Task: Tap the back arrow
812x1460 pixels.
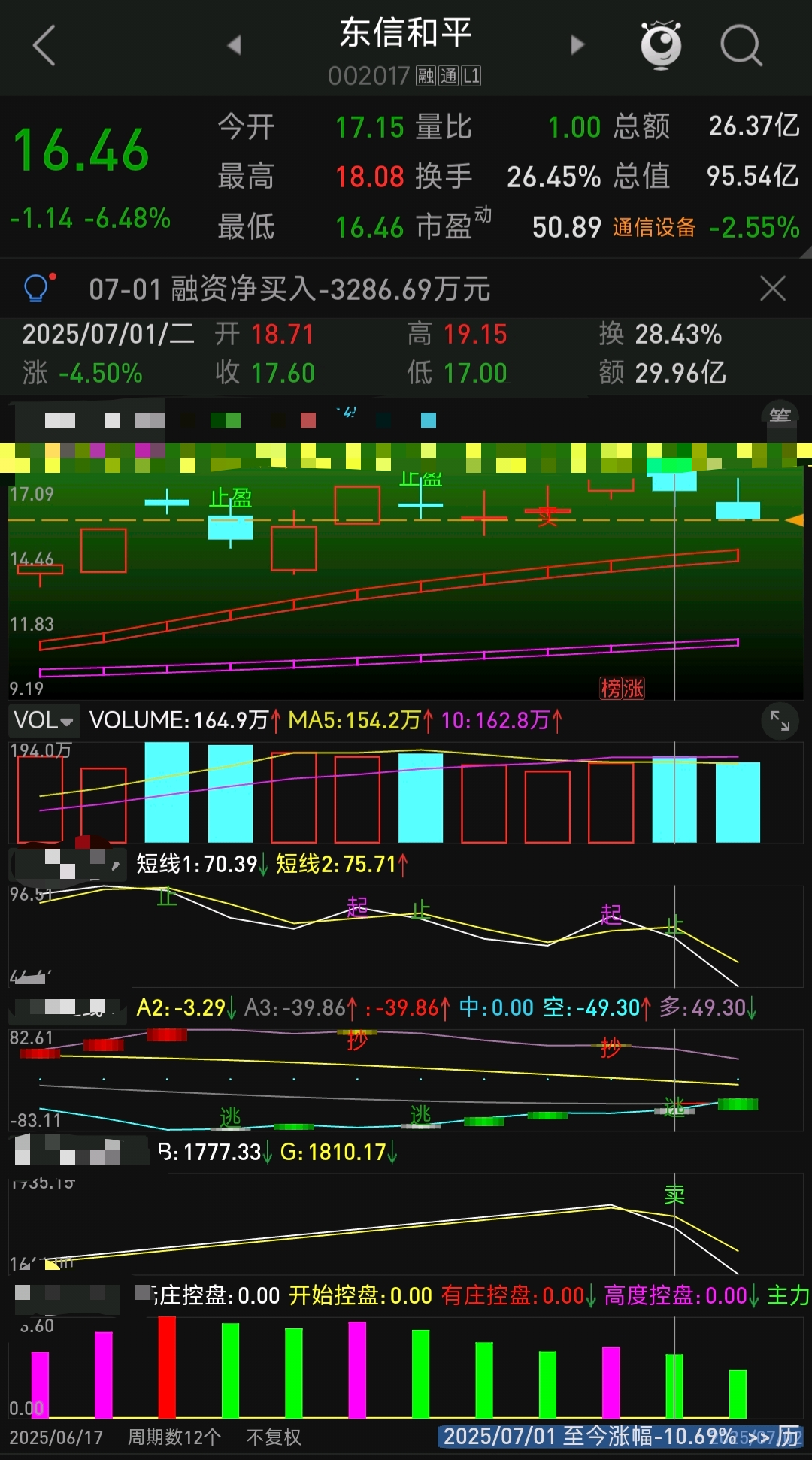Action: point(45,45)
